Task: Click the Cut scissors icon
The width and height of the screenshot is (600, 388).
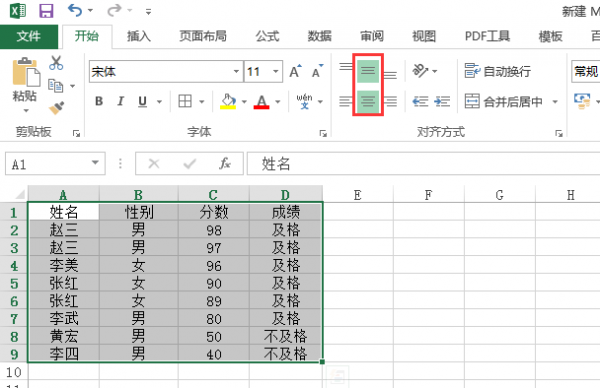Action: 56,63
